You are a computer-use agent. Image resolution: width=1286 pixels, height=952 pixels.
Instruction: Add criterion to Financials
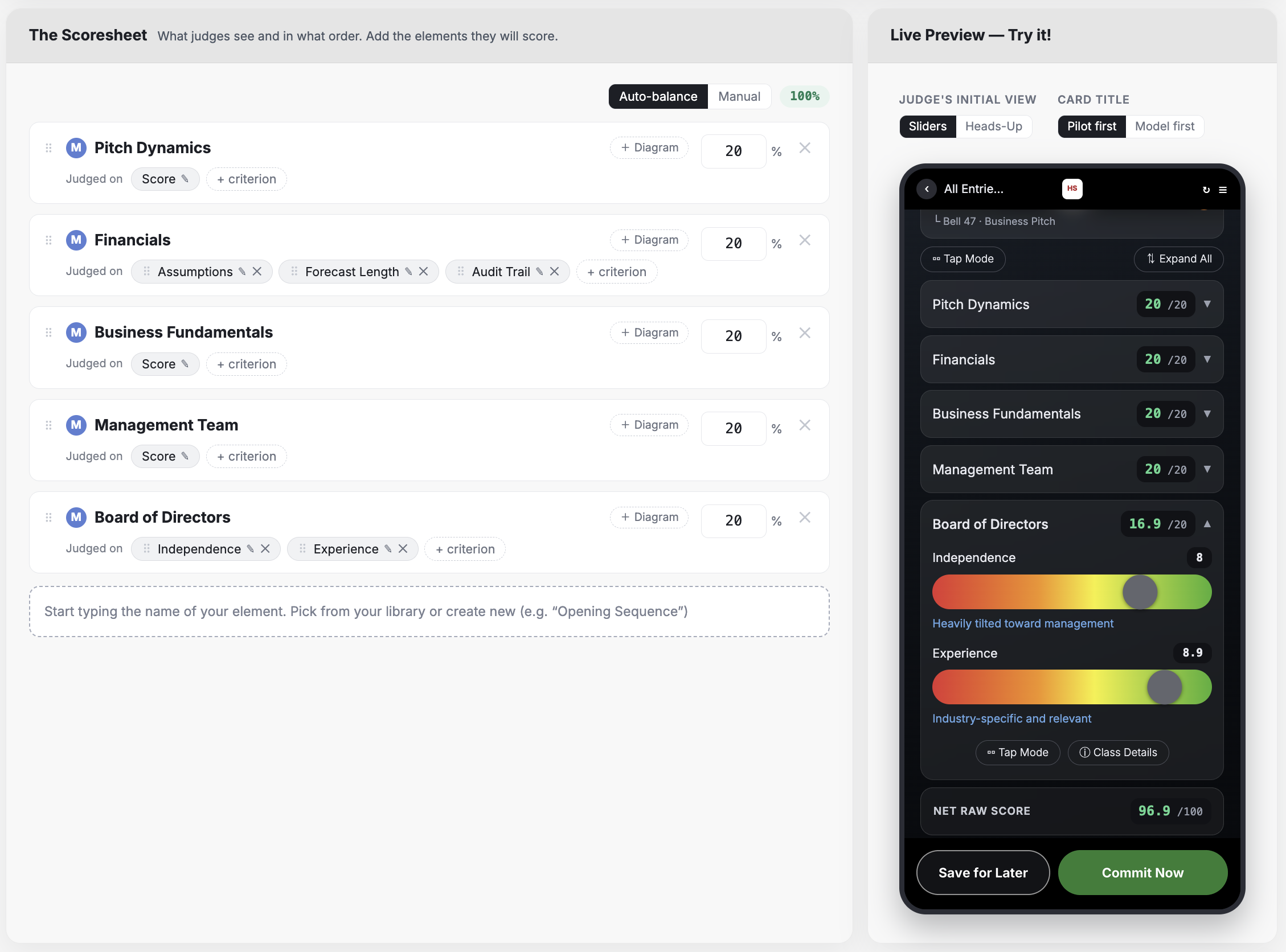pyautogui.click(x=616, y=272)
